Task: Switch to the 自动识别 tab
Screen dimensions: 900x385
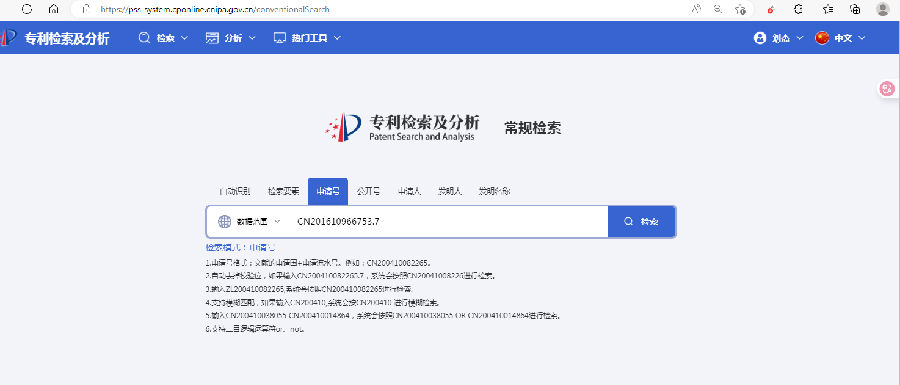Action: click(x=234, y=192)
